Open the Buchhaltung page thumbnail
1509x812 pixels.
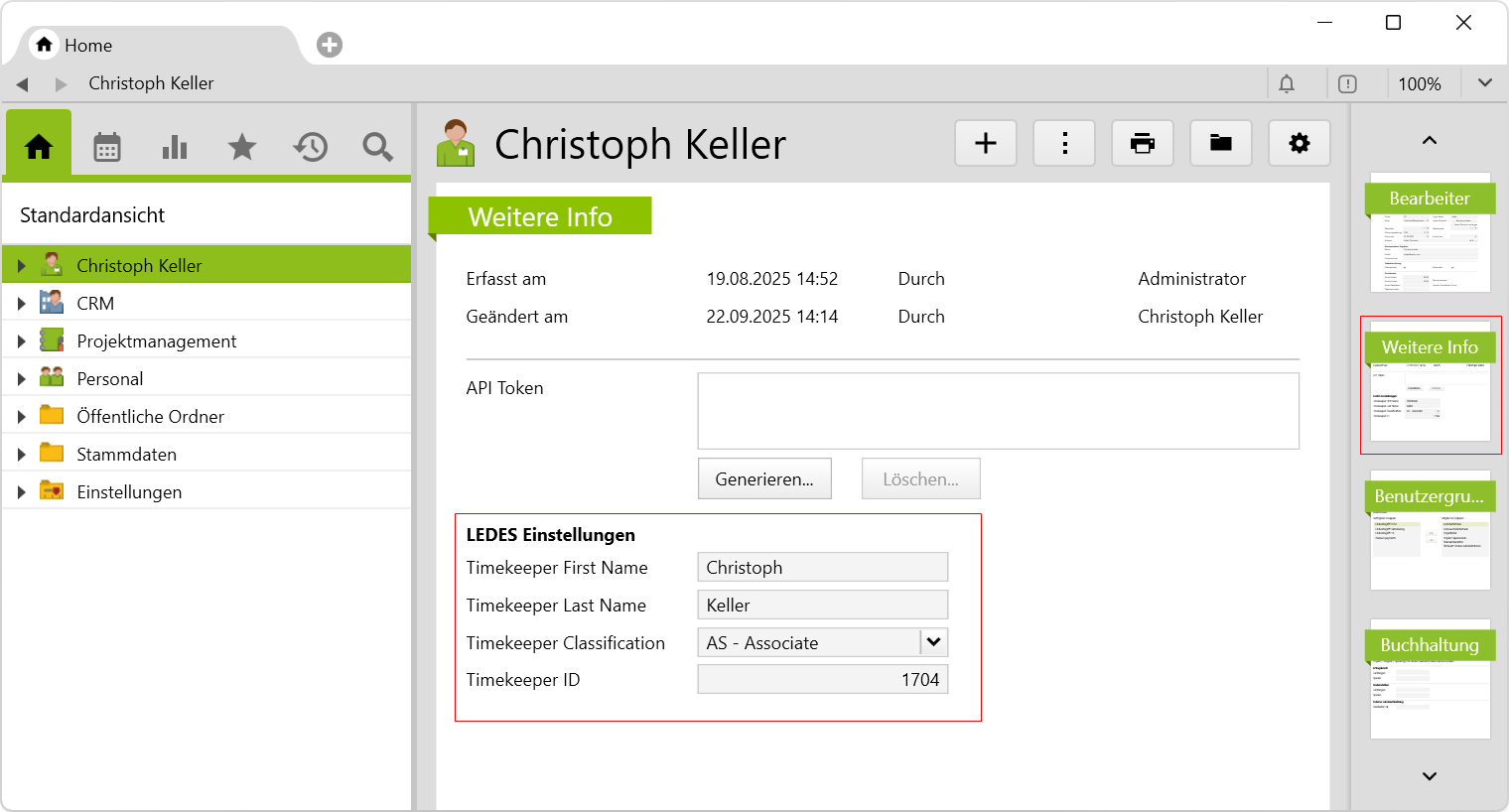tap(1430, 680)
